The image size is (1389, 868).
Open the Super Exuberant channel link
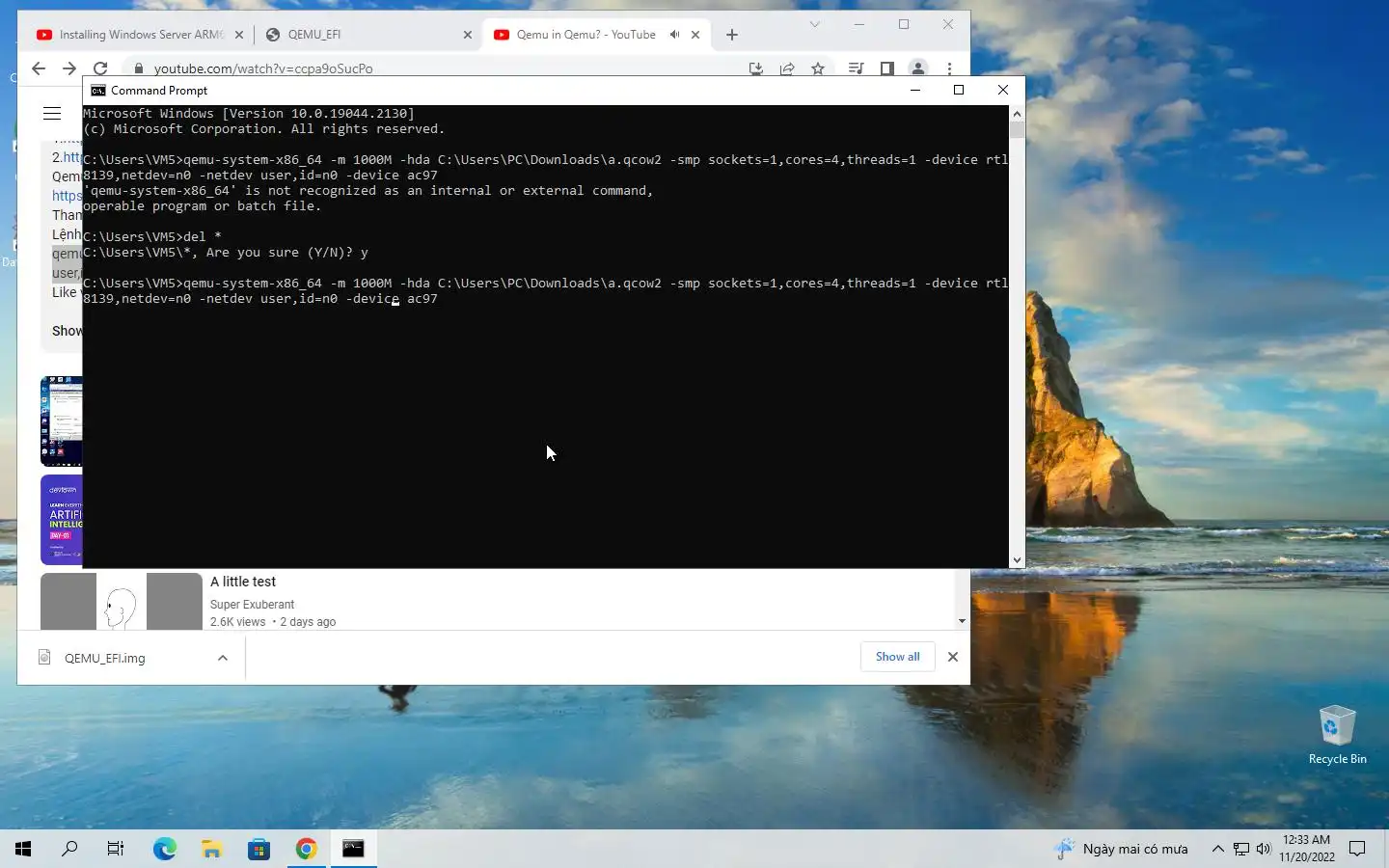[x=252, y=605]
